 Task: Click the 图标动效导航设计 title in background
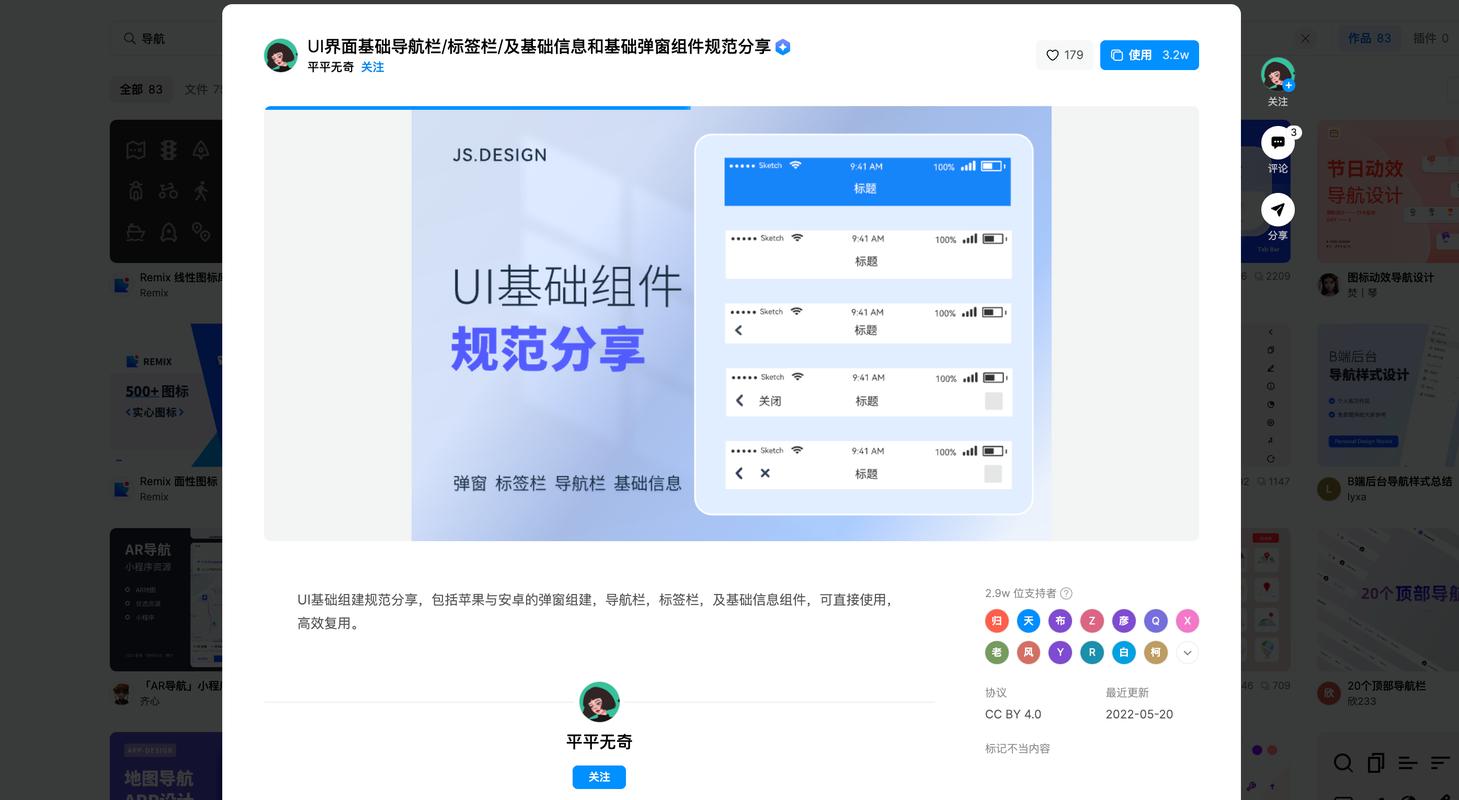tap(1390, 278)
